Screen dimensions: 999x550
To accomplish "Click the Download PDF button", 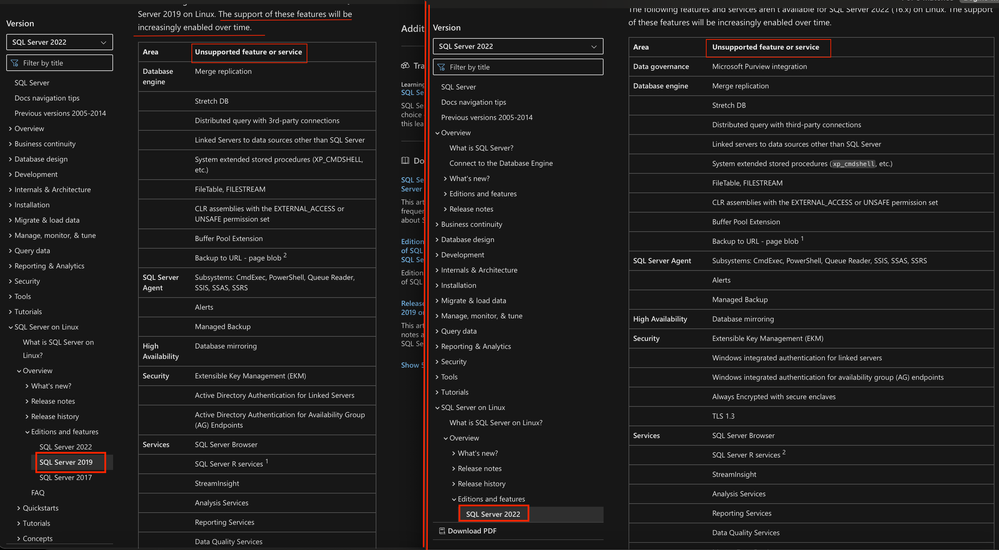I will coord(468,531).
